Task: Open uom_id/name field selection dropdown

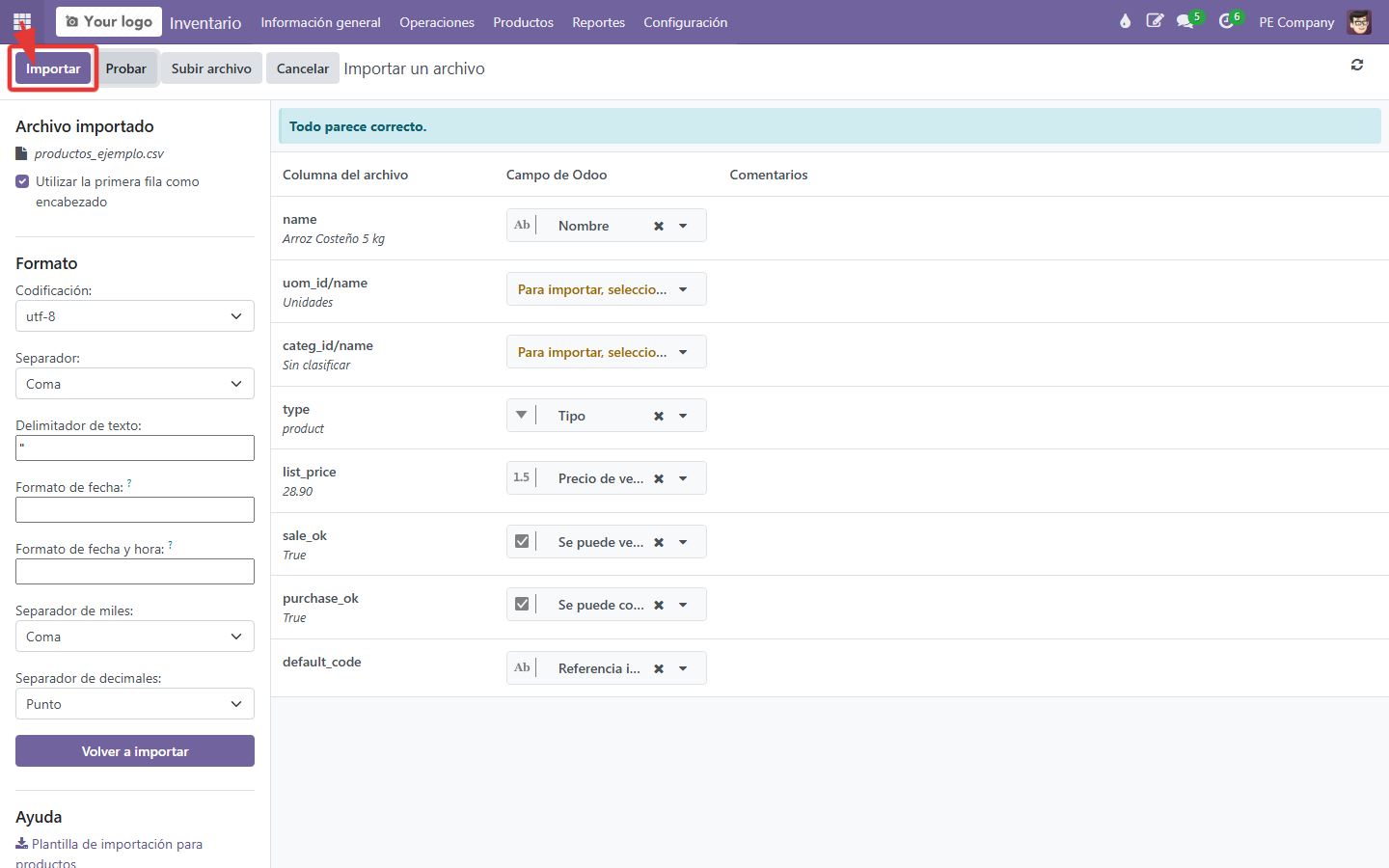Action: (x=607, y=289)
